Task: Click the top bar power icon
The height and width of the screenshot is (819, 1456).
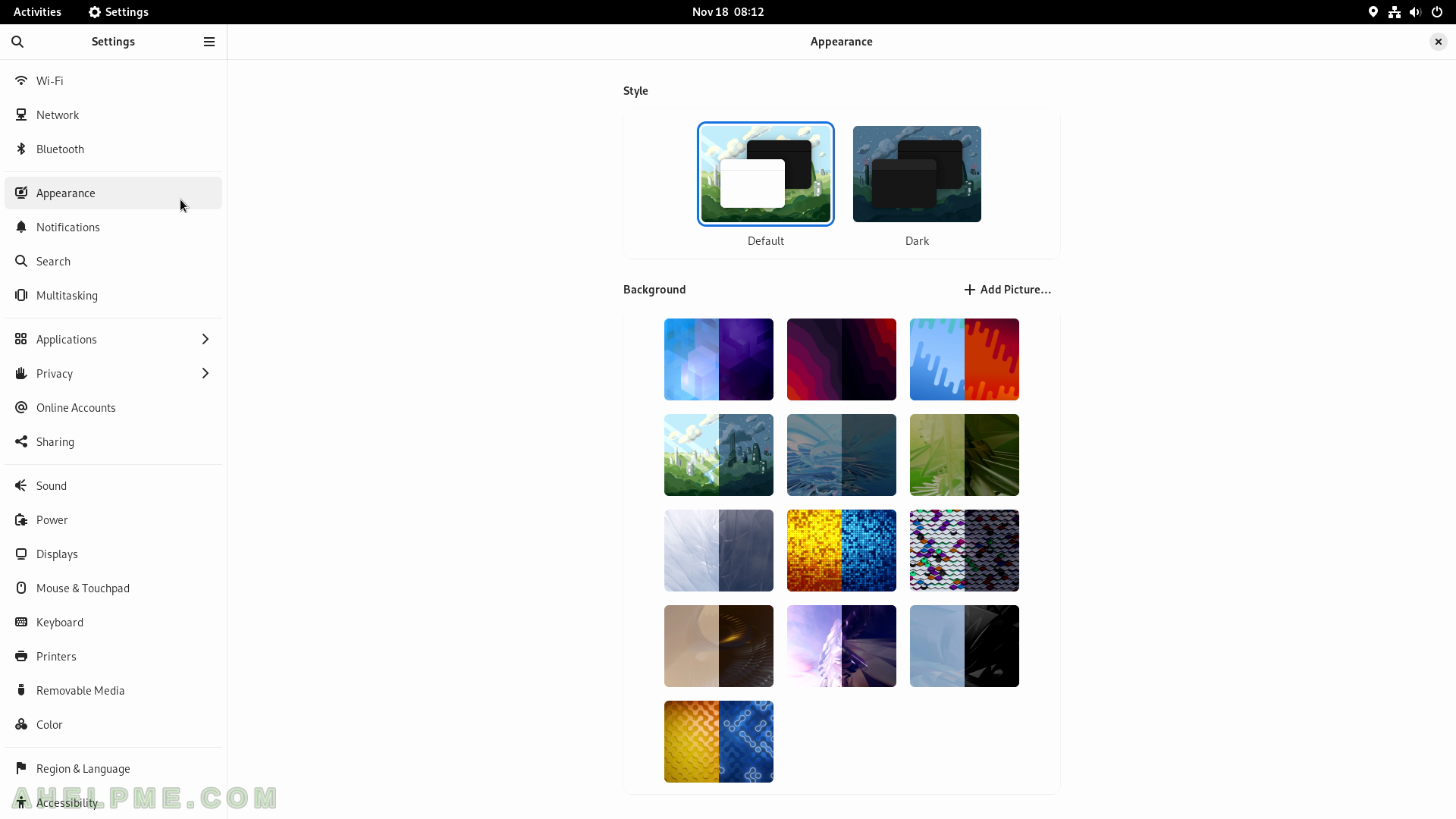Action: [1437, 12]
